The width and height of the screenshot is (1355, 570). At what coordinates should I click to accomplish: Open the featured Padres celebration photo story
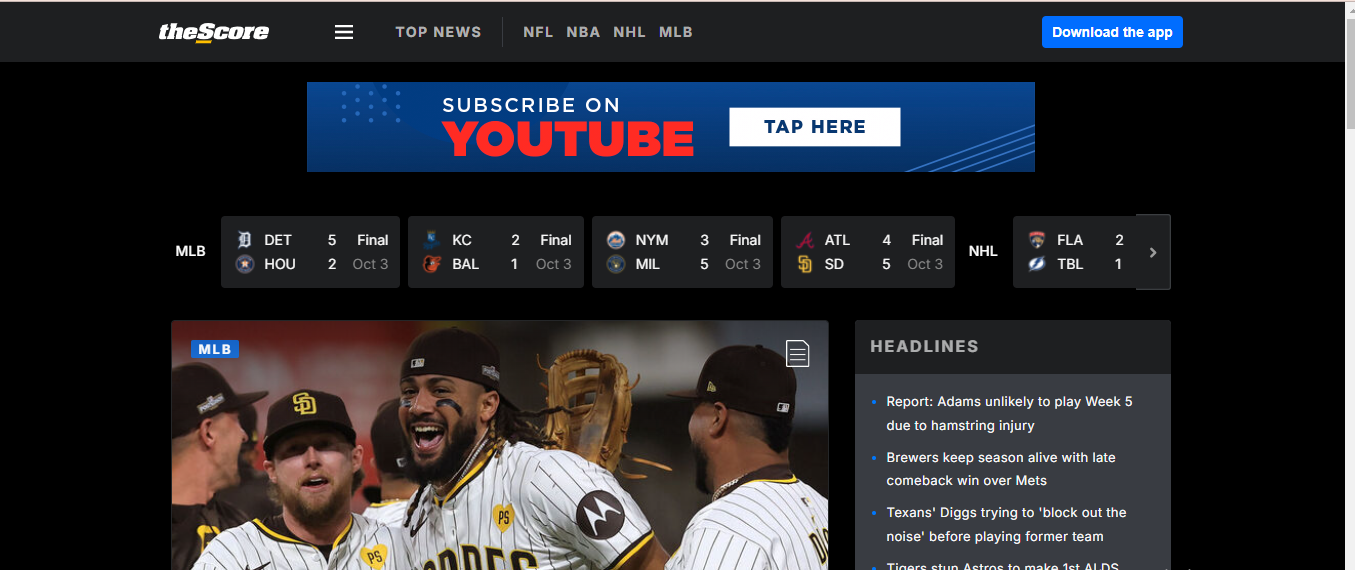pos(500,445)
